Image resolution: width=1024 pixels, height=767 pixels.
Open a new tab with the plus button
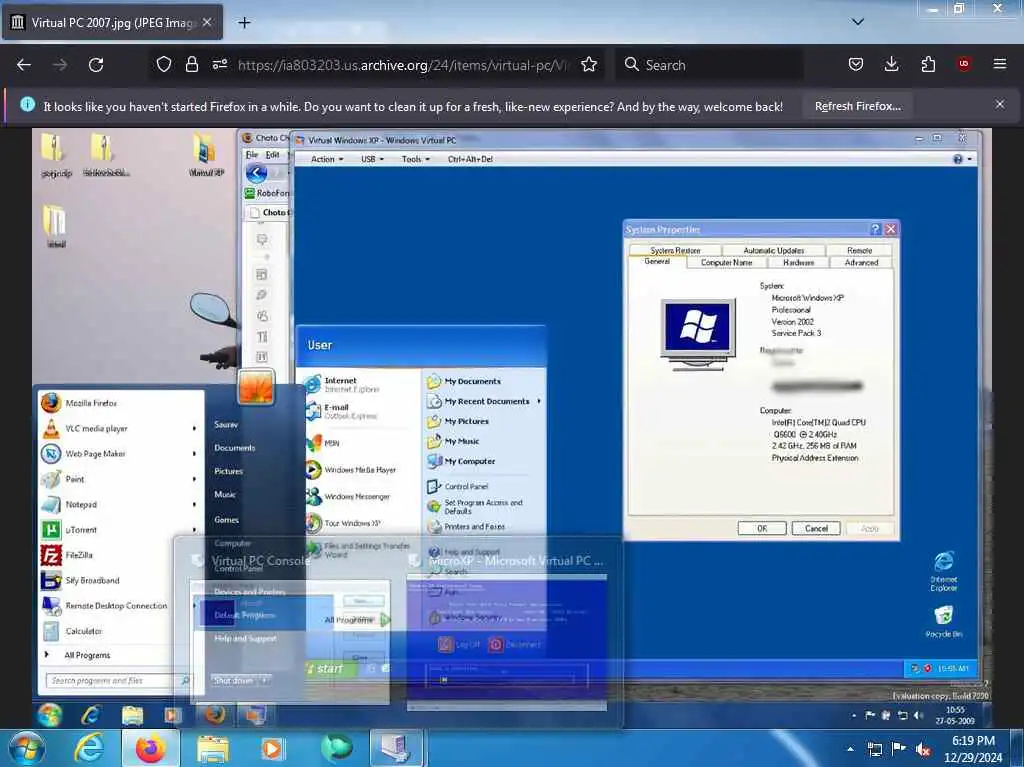(x=244, y=23)
